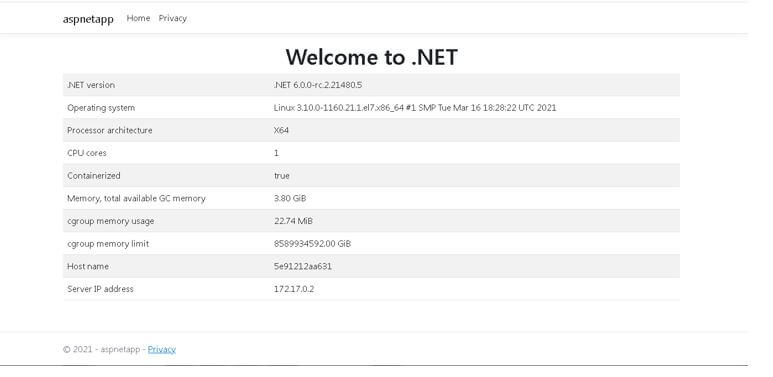
Task: Select the '.NET 6.0.0-rc.2.21480.5' value
Action: point(318,85)
